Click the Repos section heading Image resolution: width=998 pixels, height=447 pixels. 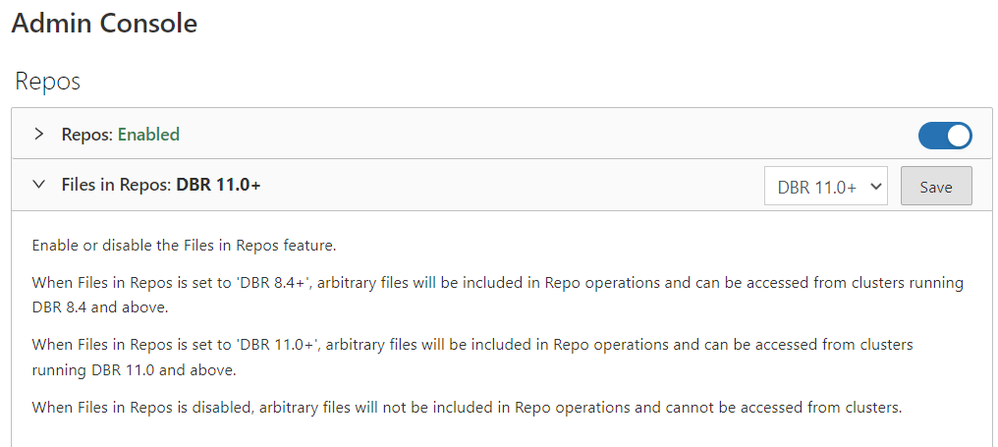(48, 81)
